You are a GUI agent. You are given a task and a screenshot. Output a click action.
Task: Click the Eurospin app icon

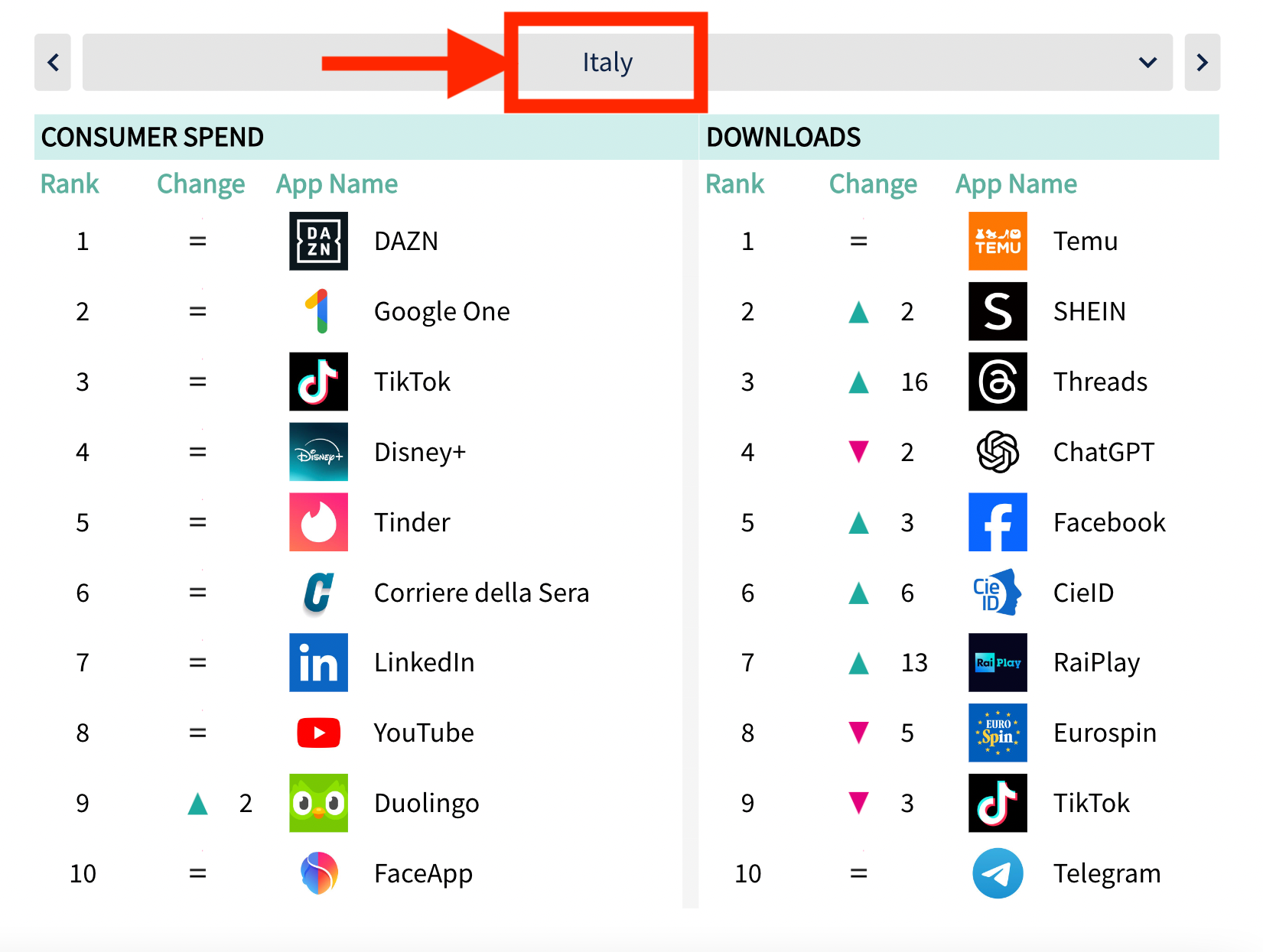coord(998,733)
